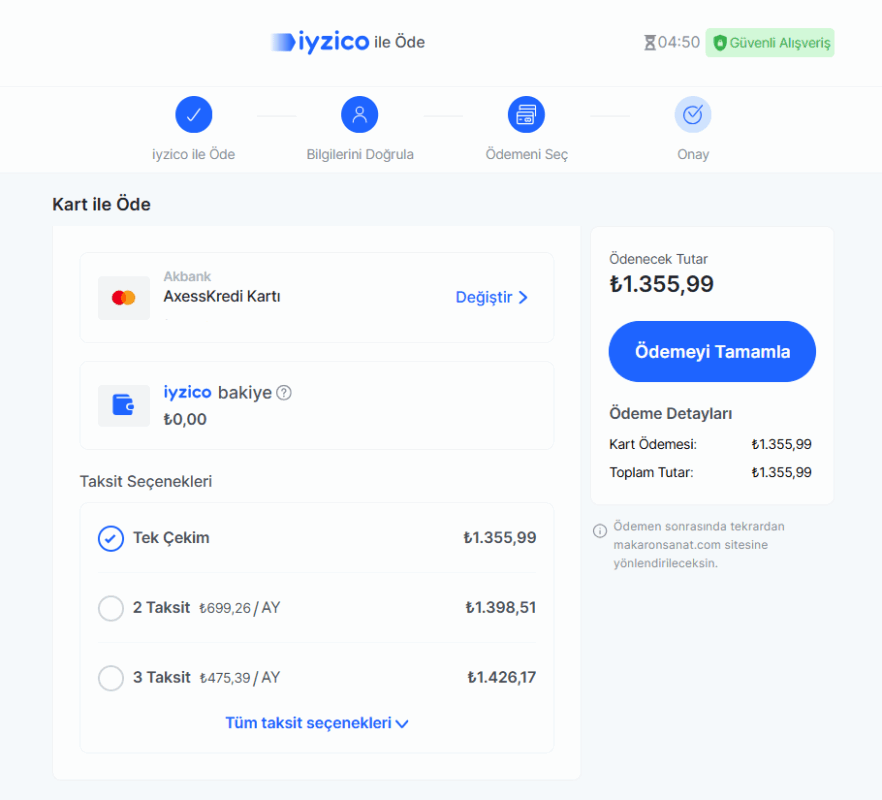Click the ₺475,39 / AY monthly amount

tap(240, 678)
